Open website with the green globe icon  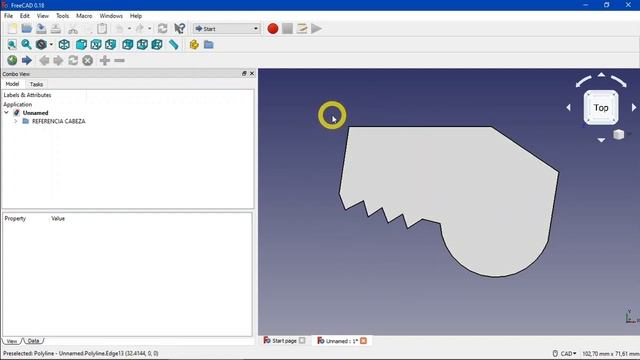pos(12,60)
